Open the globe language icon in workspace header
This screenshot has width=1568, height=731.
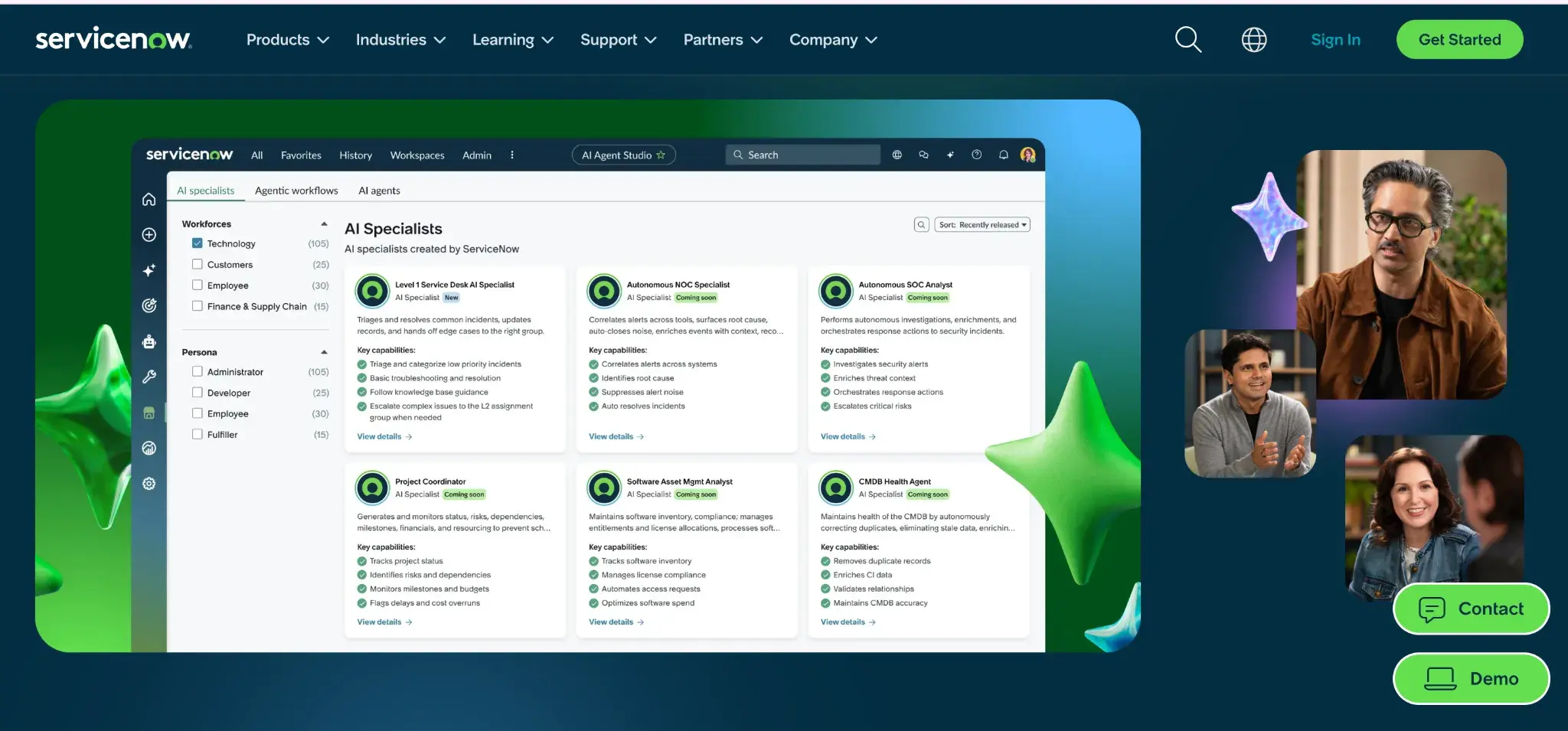(x=897, y=155)
